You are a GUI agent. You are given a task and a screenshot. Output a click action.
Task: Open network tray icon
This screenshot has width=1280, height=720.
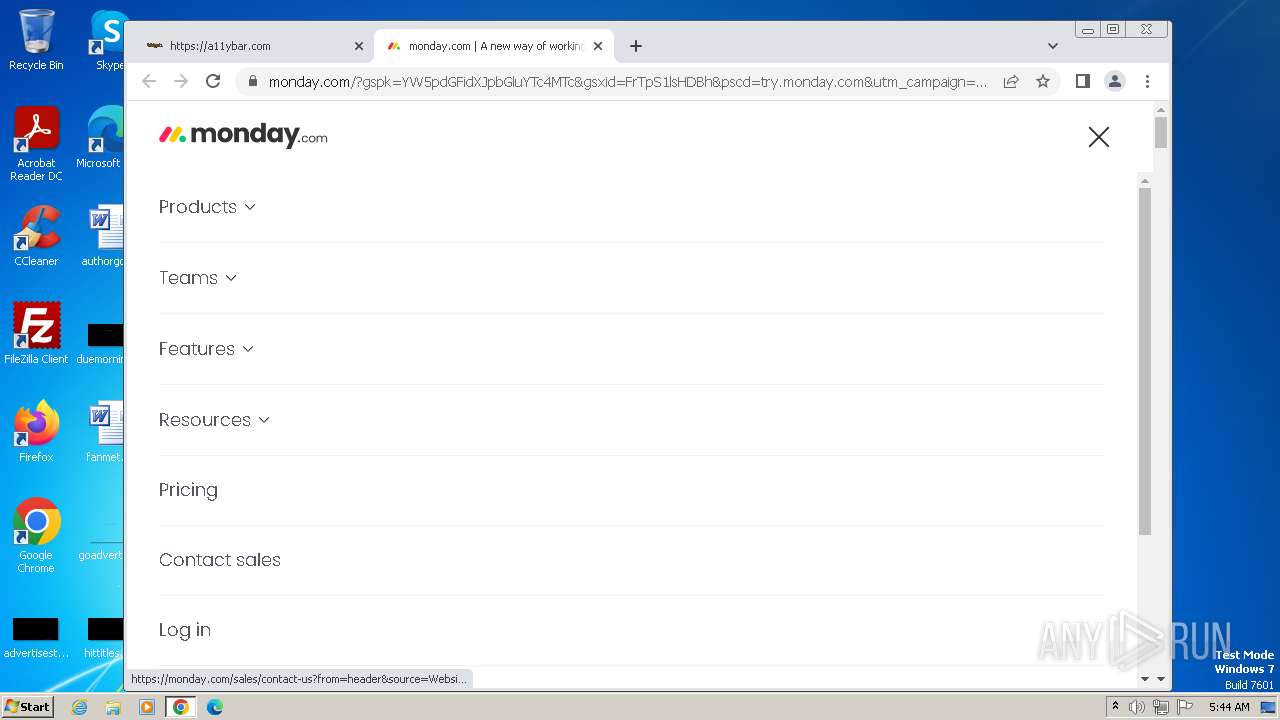tap(1161, 707)
